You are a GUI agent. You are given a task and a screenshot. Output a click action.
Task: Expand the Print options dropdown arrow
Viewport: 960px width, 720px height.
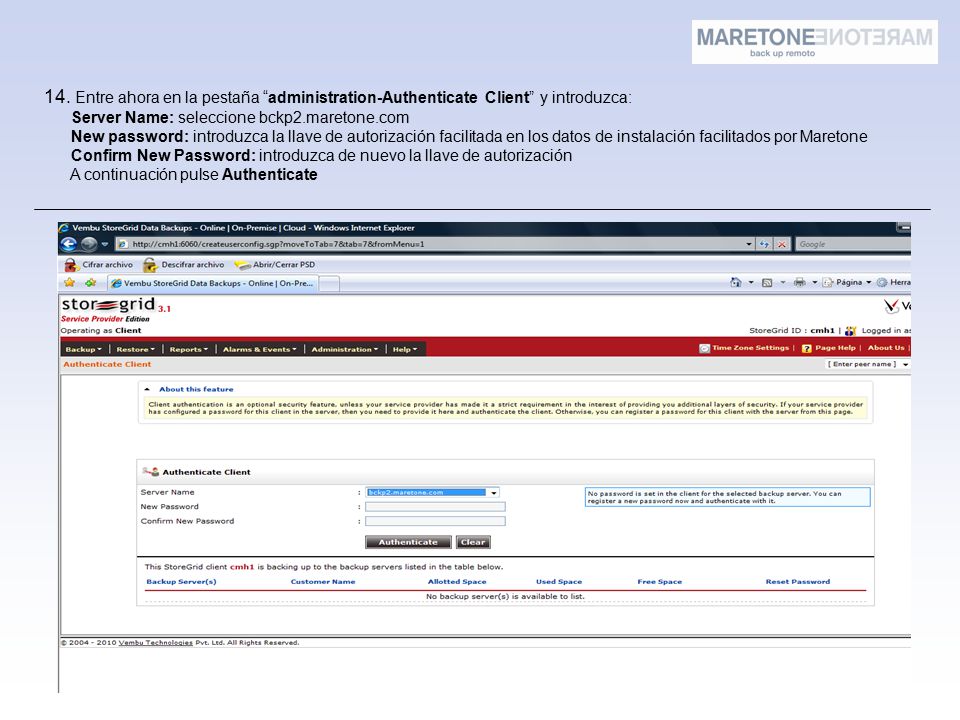[x=815, y=282]
